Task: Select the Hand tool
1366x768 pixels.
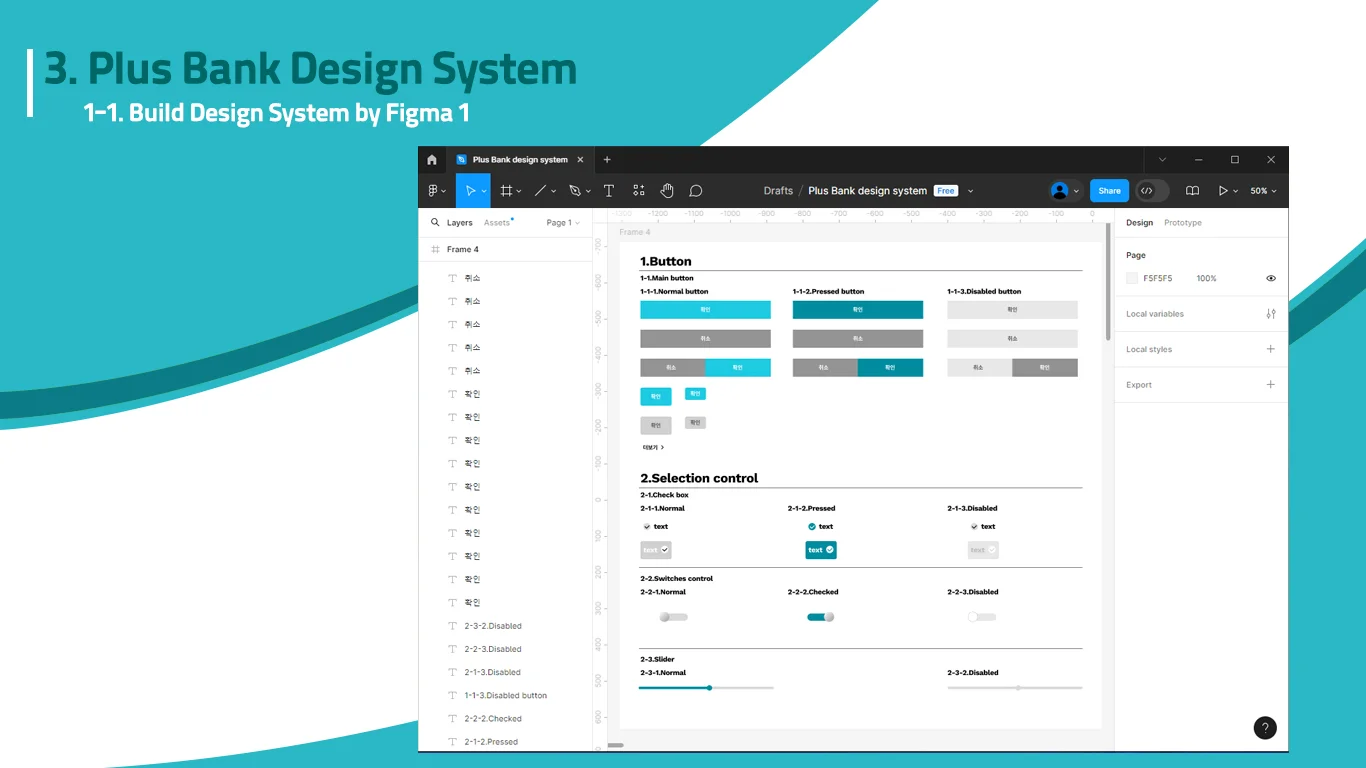Action: pos(667,191)
